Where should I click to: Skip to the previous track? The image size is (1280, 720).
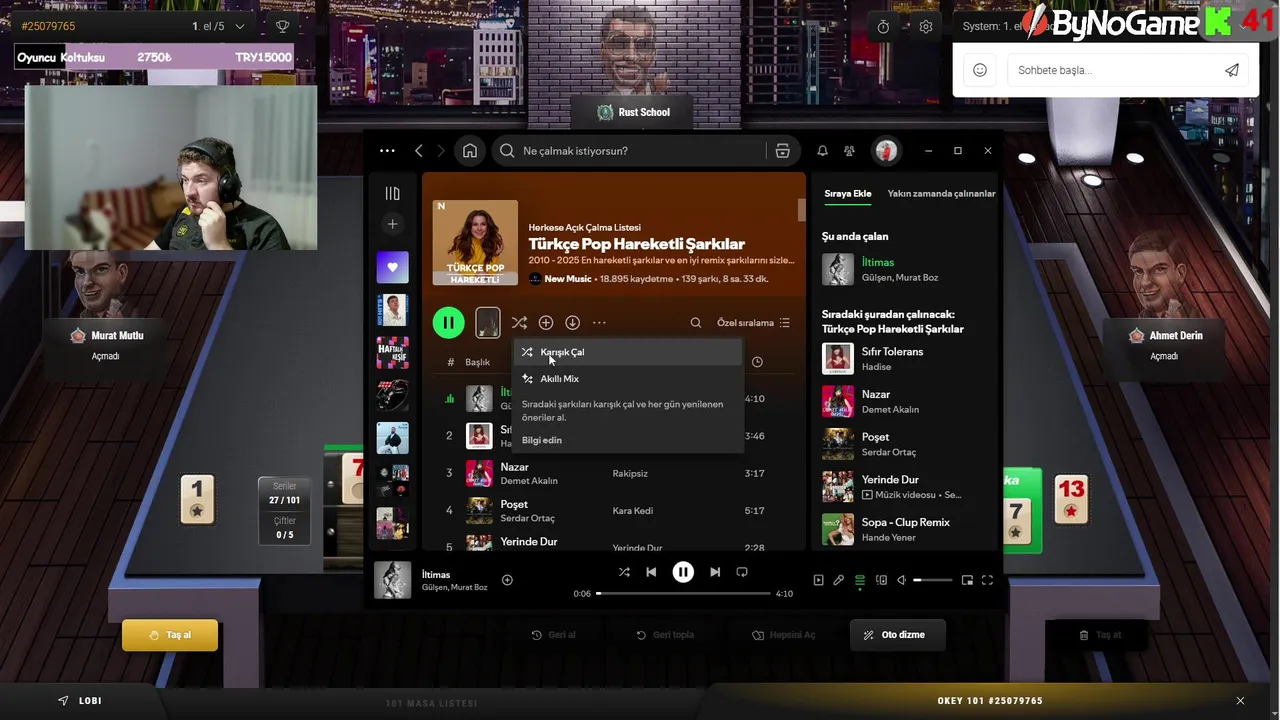tap(651, 572)
